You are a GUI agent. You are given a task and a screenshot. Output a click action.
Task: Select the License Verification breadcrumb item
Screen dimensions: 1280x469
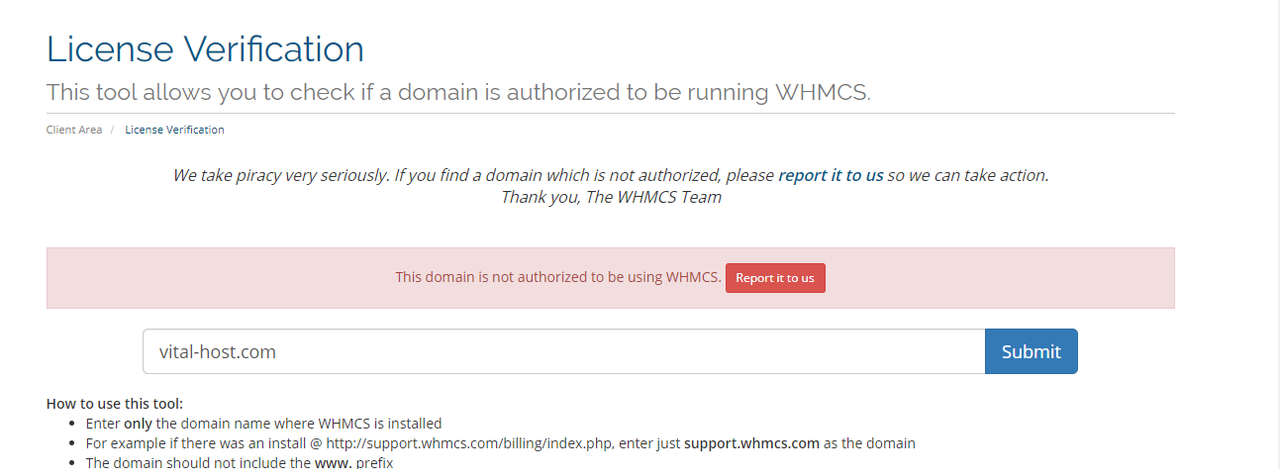click(175, 130)
